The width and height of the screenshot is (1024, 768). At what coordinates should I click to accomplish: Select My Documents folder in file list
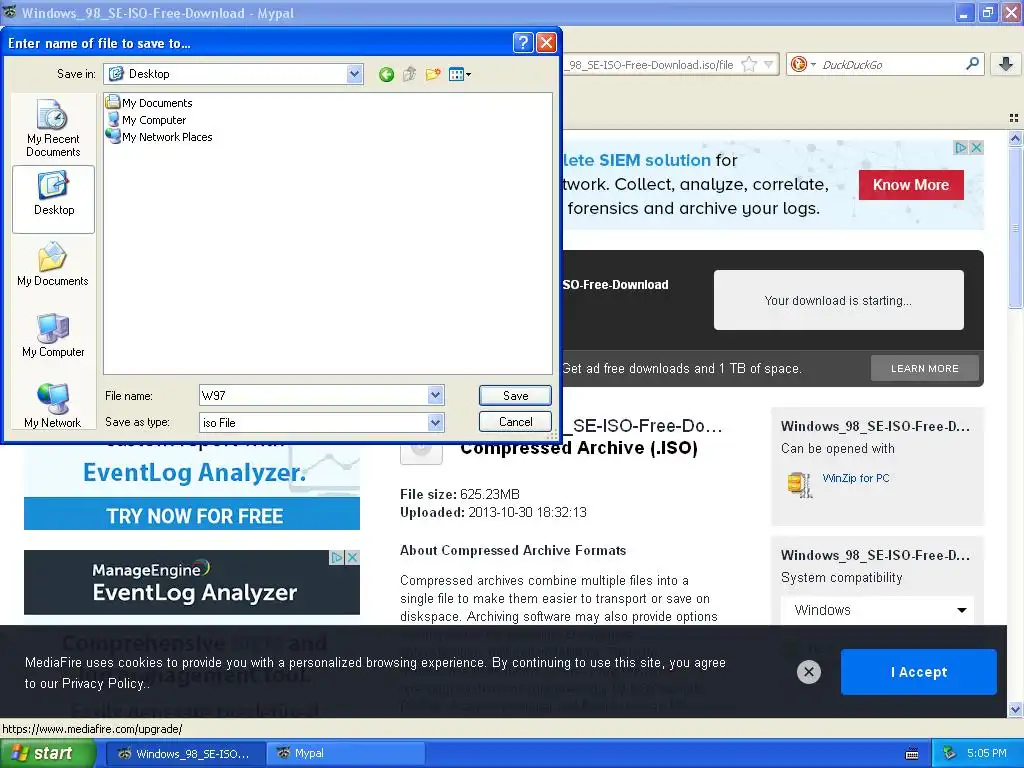click(150, 103)
